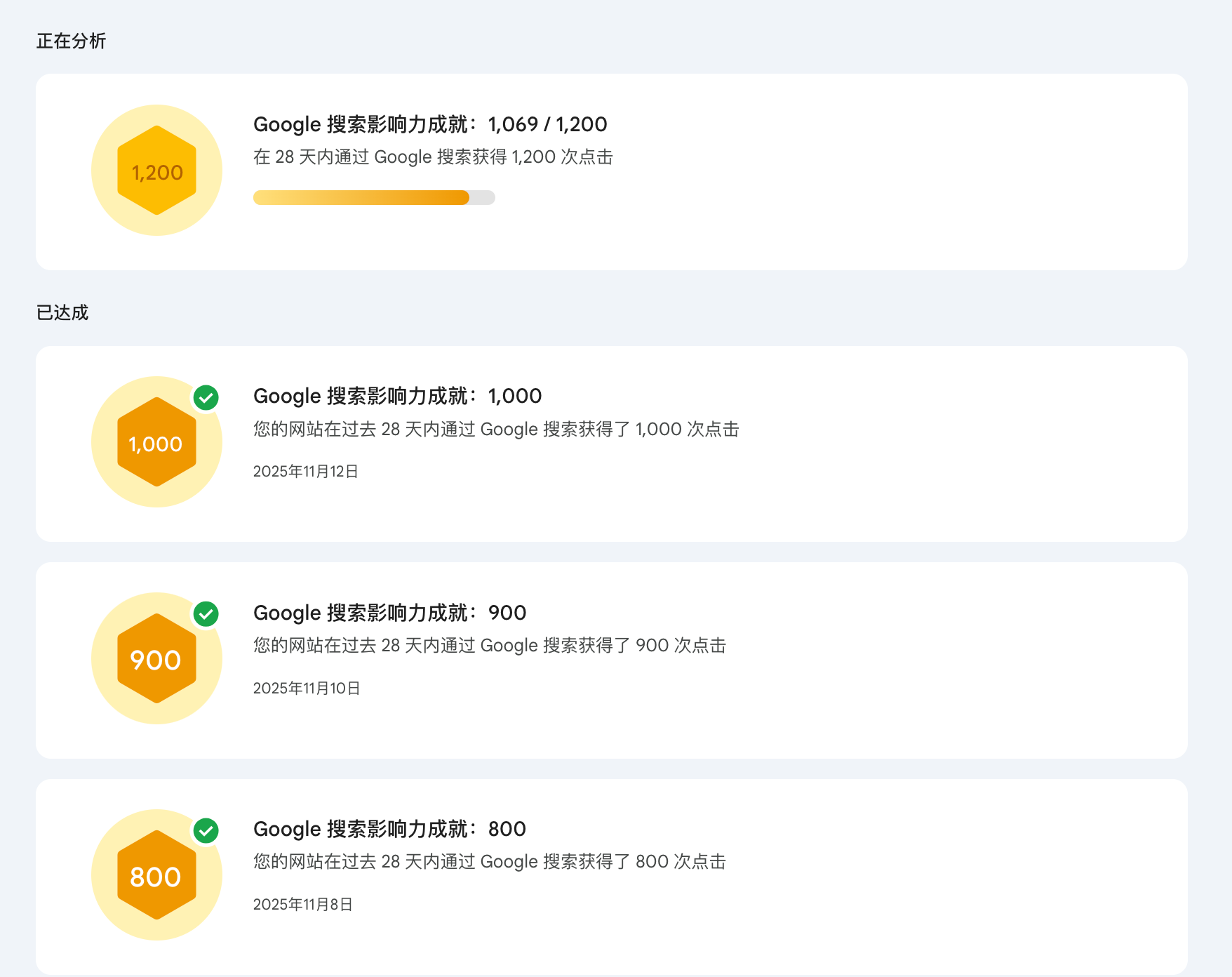Click the 正在分析 section heading
The image size is (1232, 977).
tap(71, 41)
